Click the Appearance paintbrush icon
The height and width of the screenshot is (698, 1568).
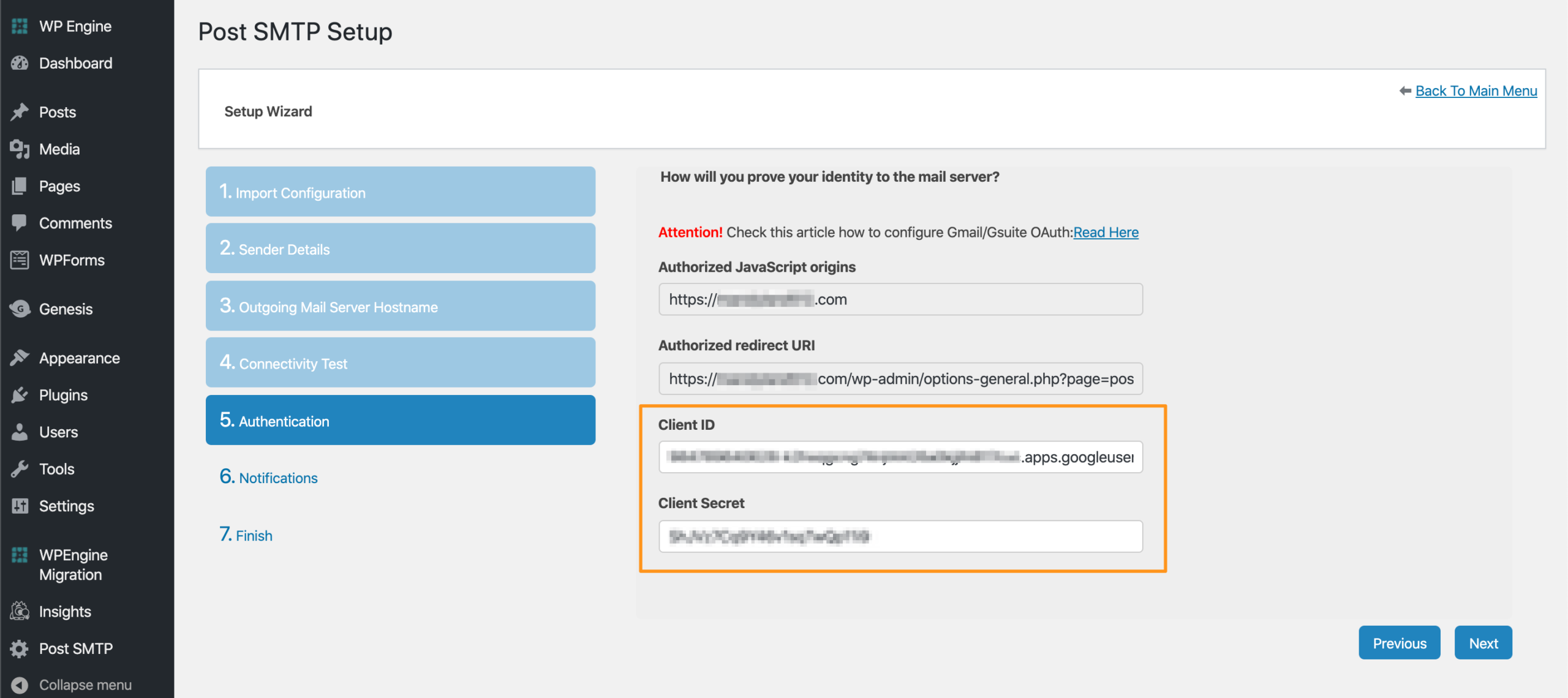tap(20, 358)
